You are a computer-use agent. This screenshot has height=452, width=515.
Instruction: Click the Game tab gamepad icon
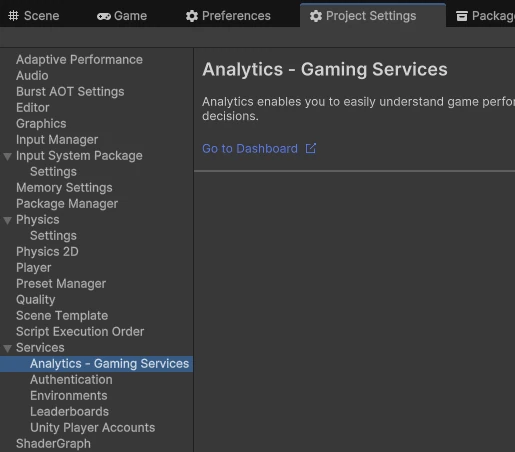point(104,16)
